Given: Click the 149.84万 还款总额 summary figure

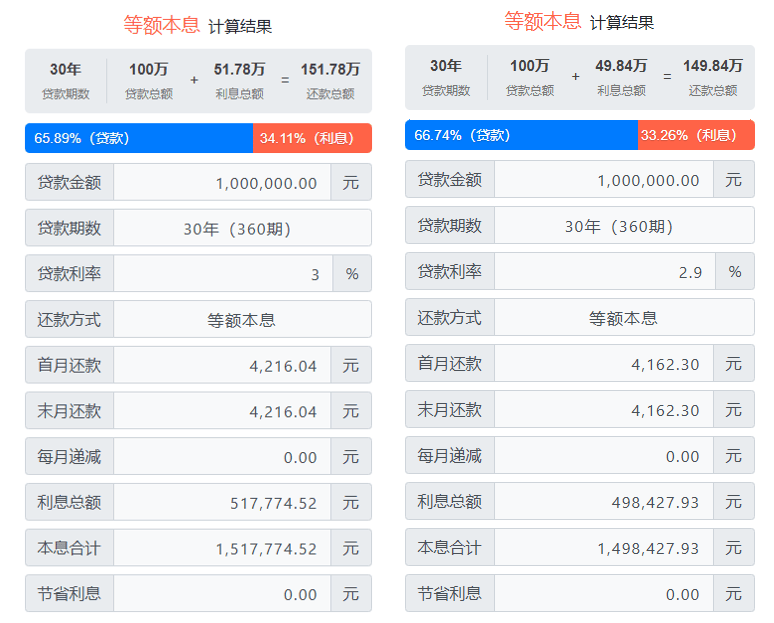Looking at the screenshot, I should (713, 67).
